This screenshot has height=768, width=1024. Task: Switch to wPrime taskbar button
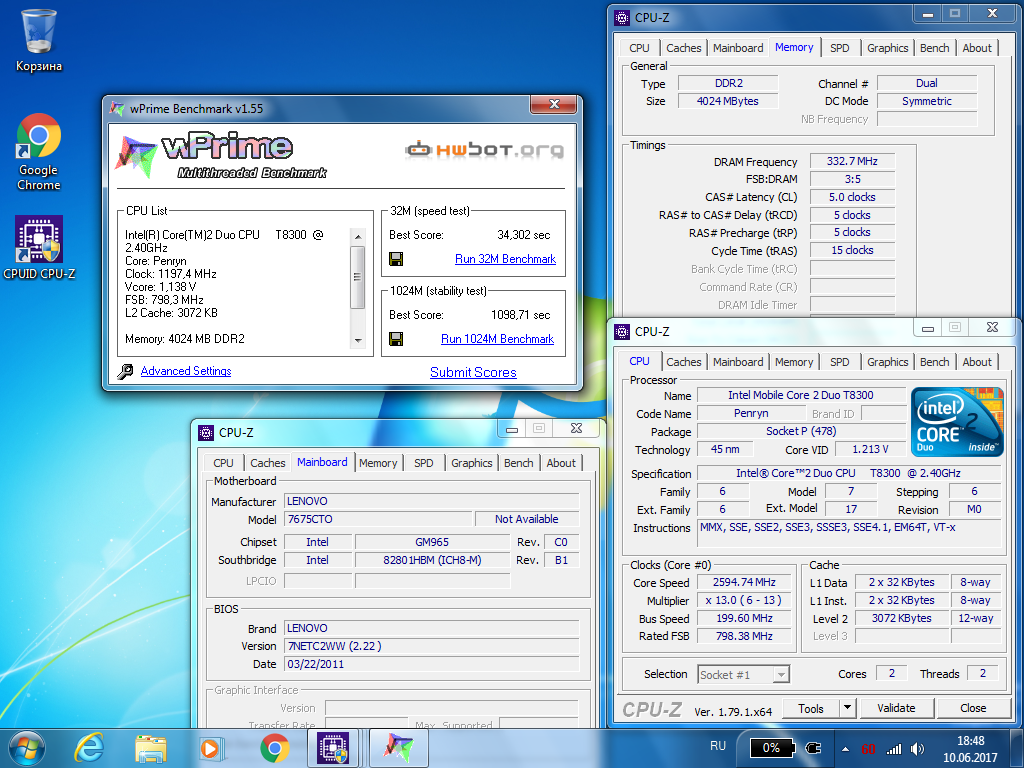[398, 748]
